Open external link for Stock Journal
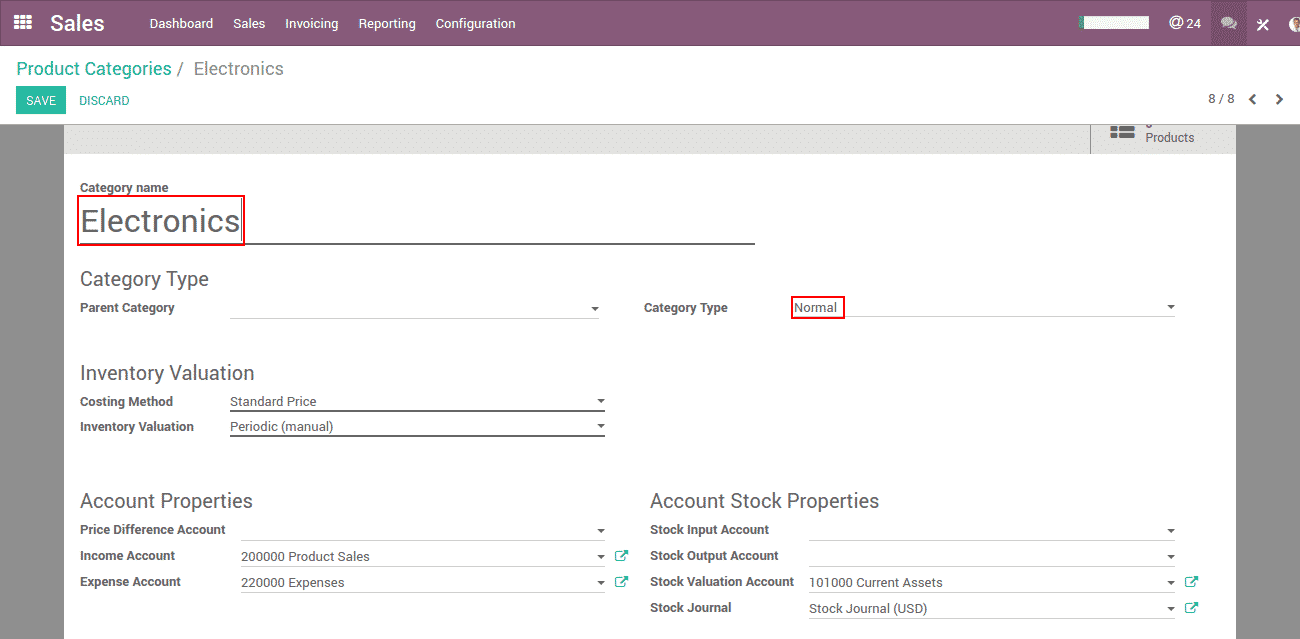 (x=1191, y=608)
